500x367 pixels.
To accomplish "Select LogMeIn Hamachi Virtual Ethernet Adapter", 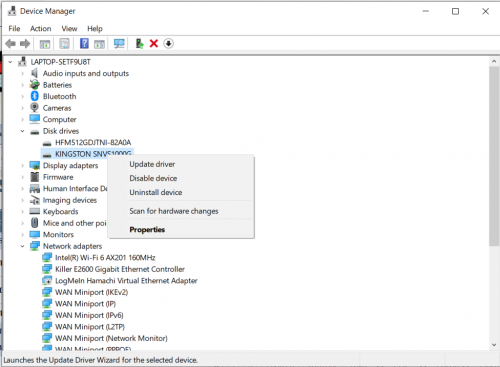I will click(x=126, y=281).
